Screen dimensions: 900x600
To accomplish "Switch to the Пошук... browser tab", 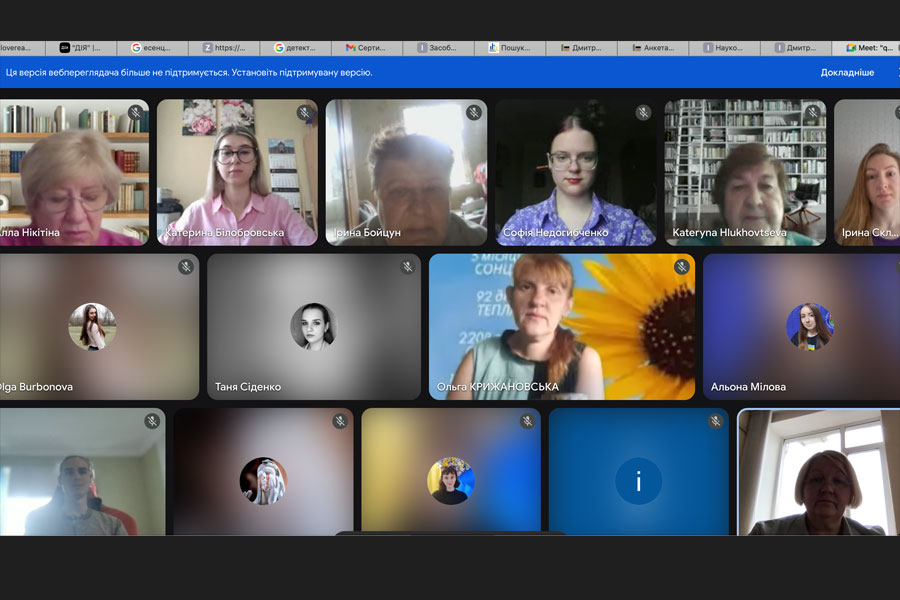I will (510, 48).
